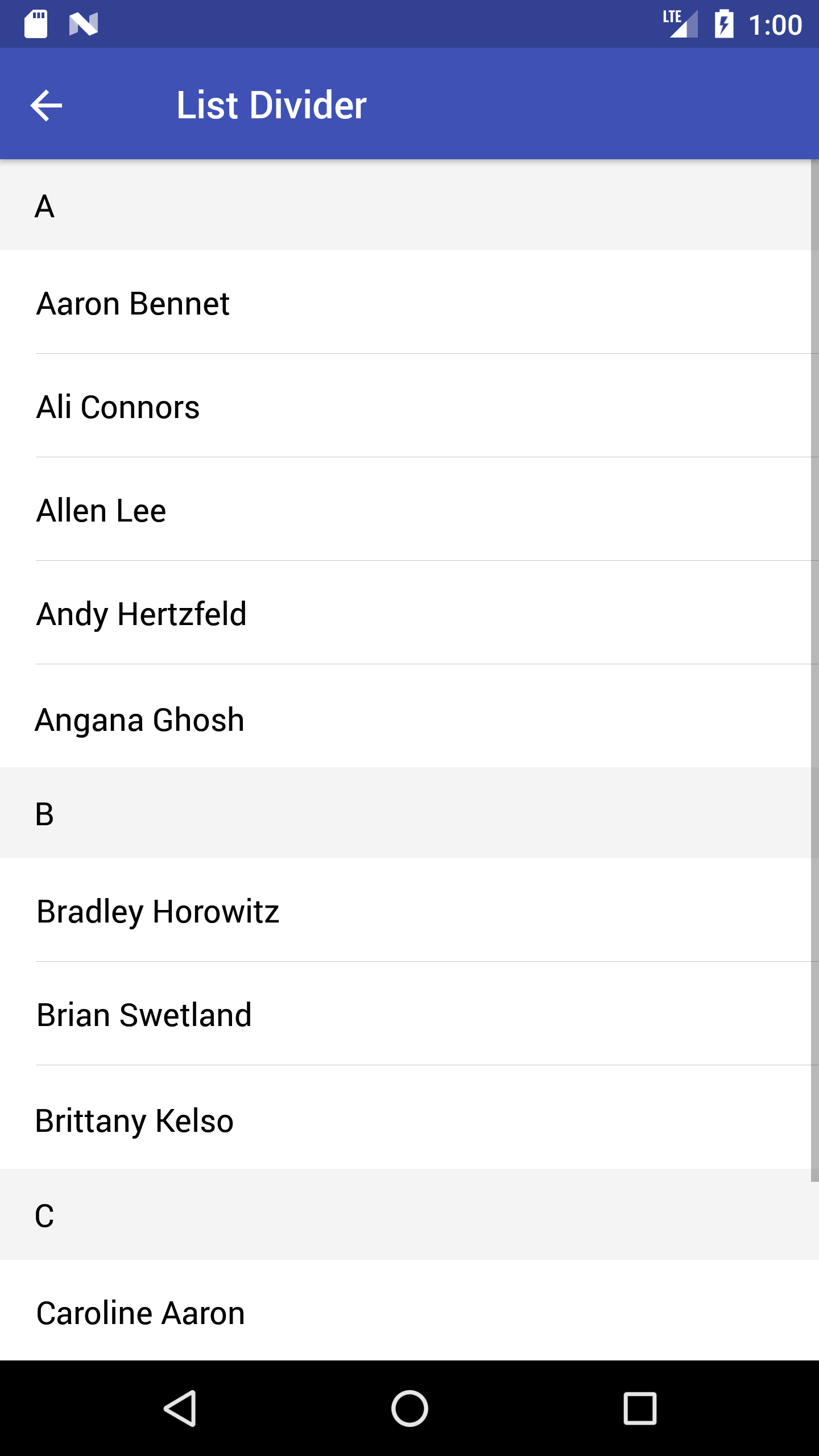The width and height of the screenshot is (819, 1456).
Task: Open the Ali Connors list entry
Action: (x=118, y=407)
